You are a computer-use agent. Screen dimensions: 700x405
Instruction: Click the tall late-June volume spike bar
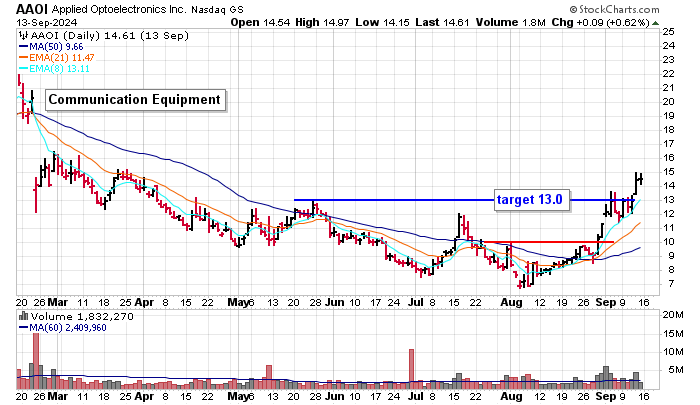point(412,369)
